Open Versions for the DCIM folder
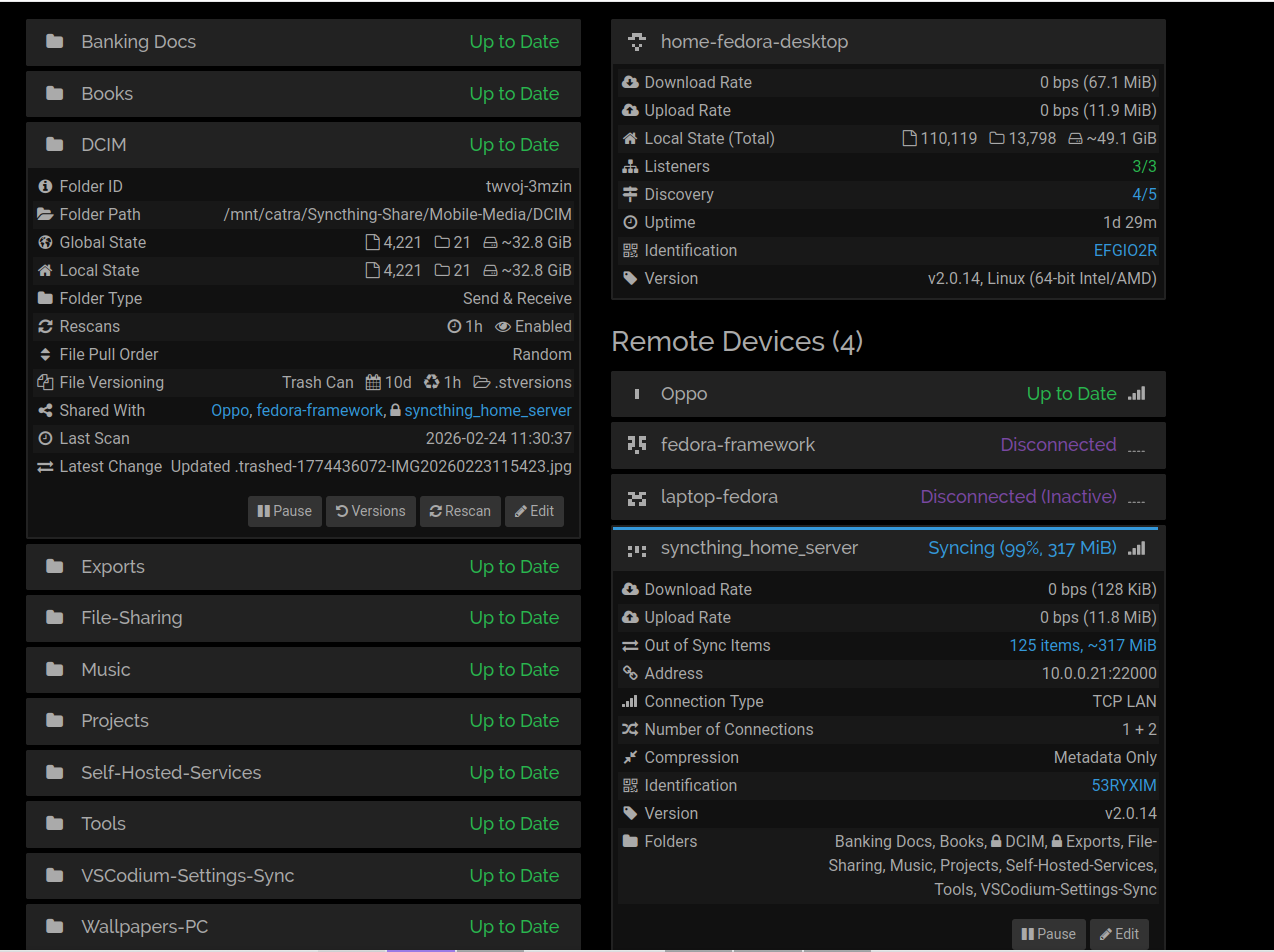This screenshot has width=1274, height=952. pyautogui.click(x=370, y=511)
